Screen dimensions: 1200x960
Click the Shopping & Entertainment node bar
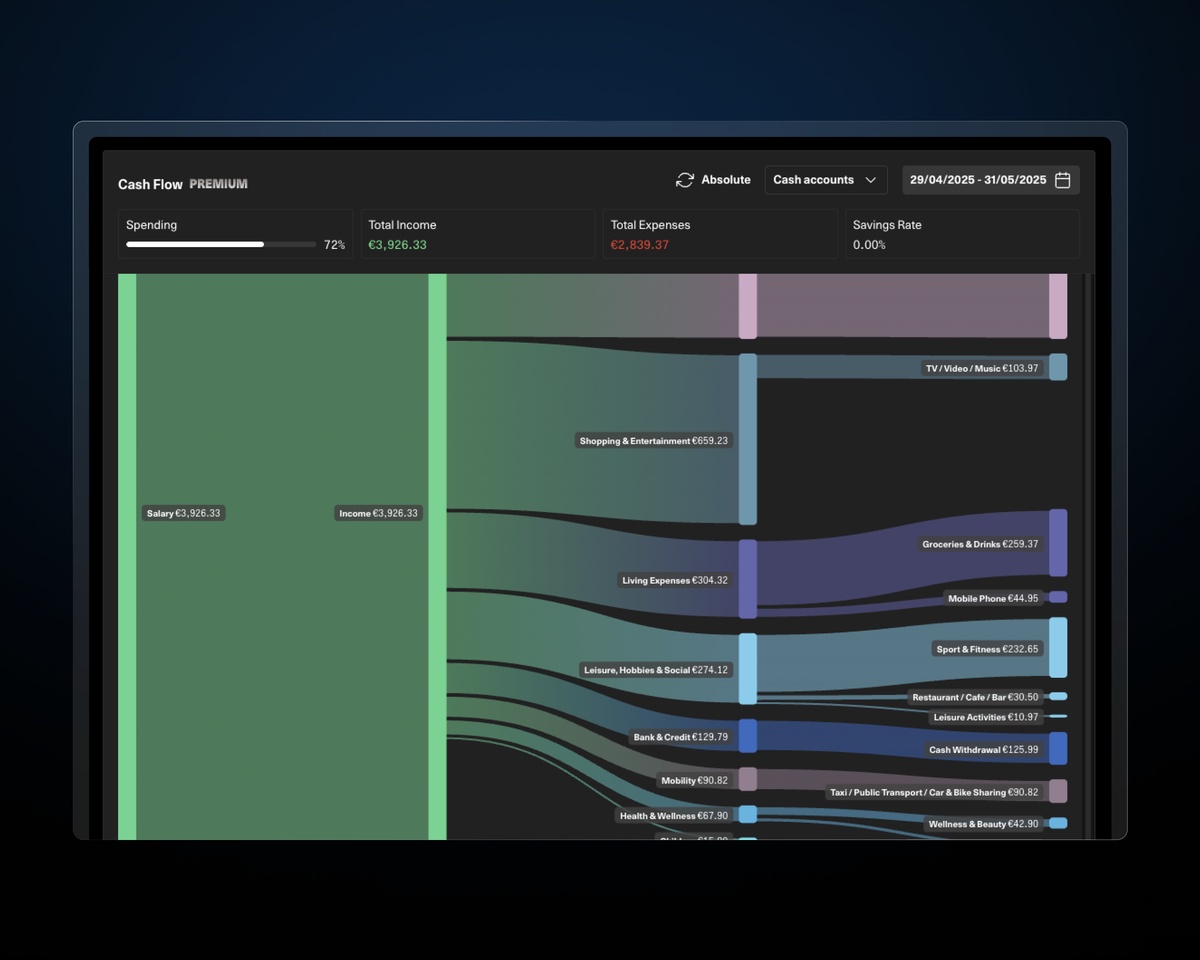click(x=748, y=439)
